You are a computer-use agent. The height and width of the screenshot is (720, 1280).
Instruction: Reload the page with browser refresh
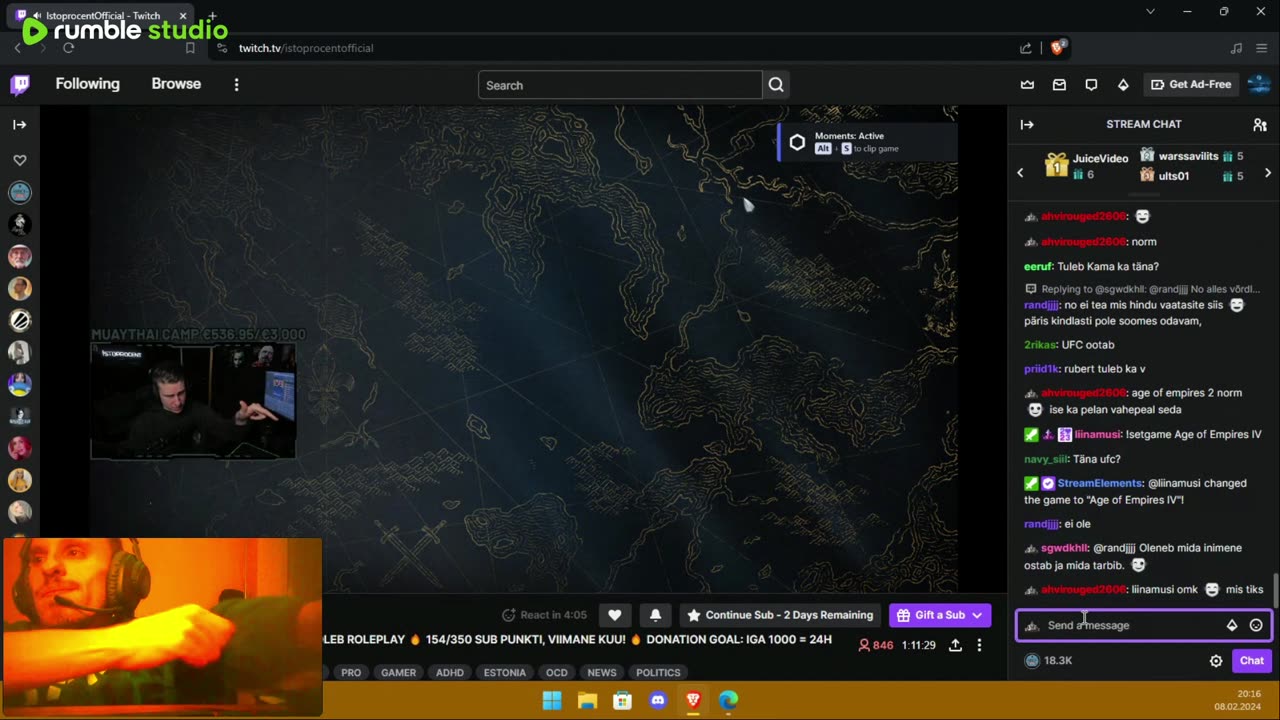(x=68, y=48)
